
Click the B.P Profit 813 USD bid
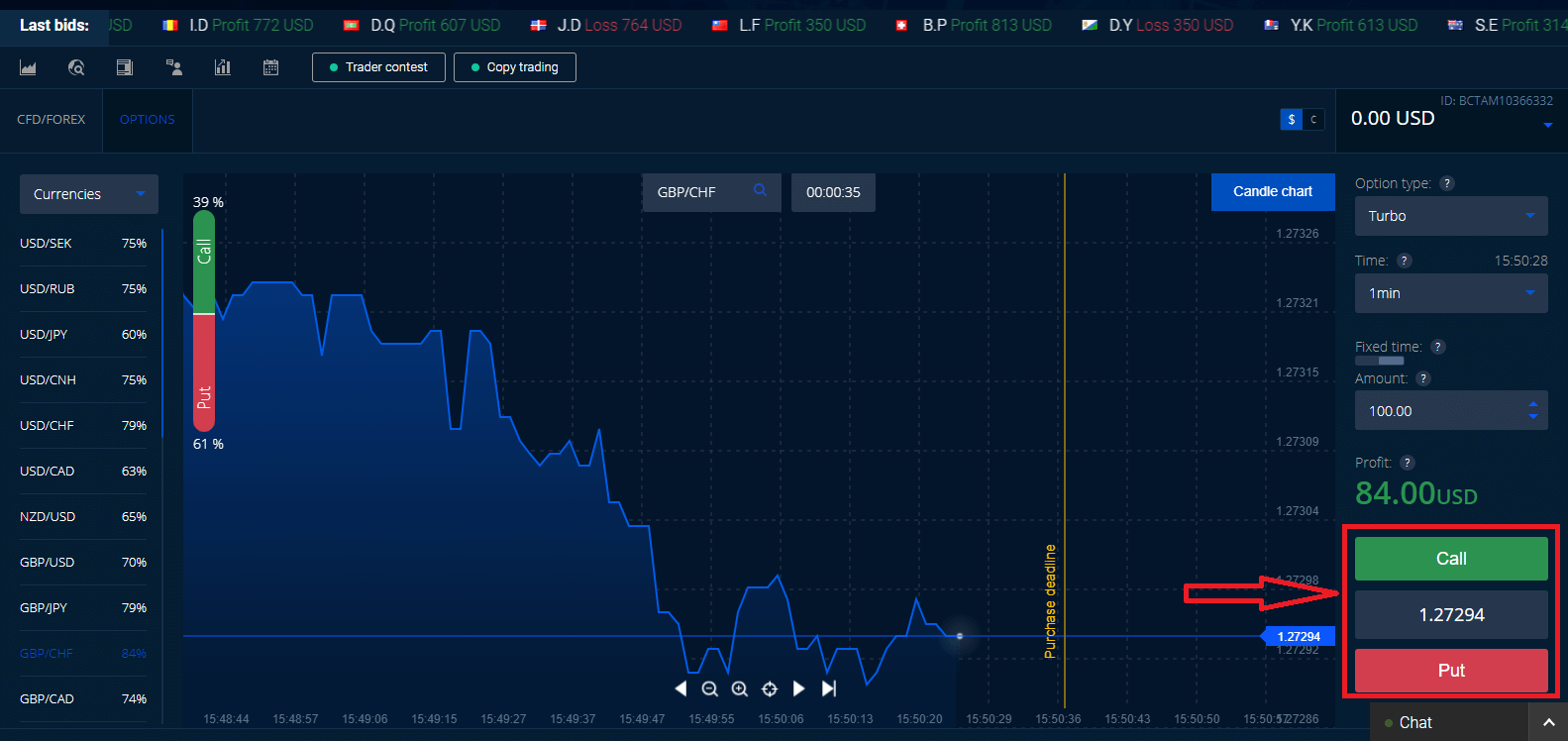(x=974, y=25)
